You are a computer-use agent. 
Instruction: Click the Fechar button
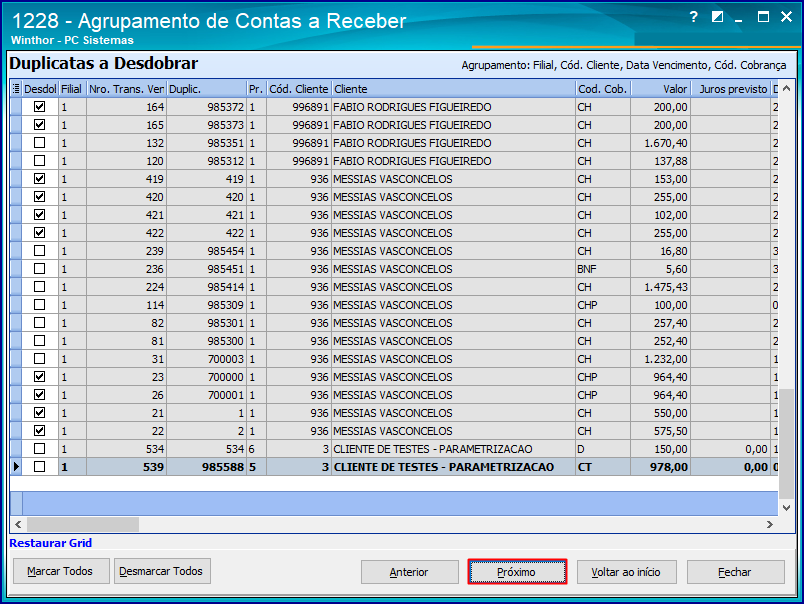point(735,572)
